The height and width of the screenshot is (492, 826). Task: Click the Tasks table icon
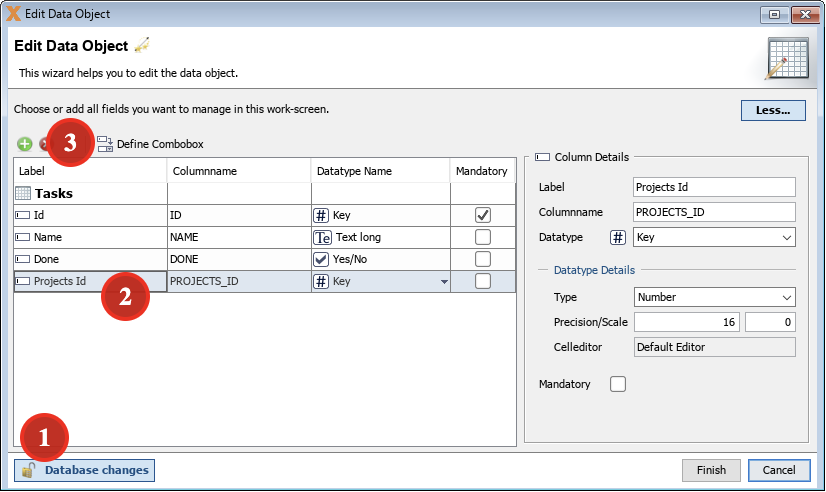23,193
